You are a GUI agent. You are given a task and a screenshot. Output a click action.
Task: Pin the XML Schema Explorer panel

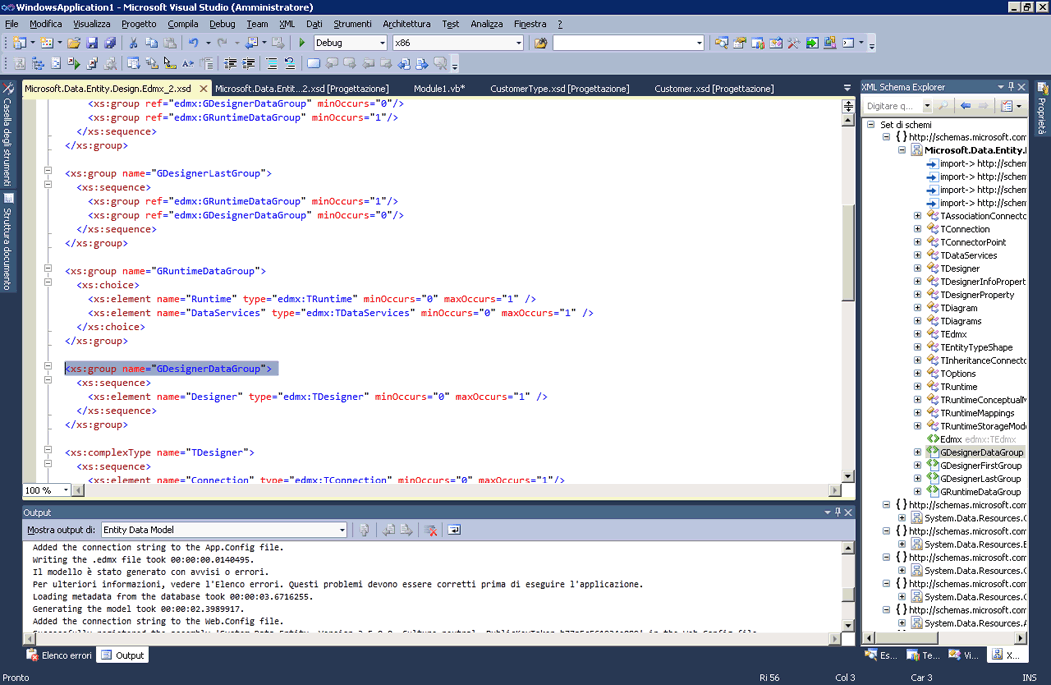(1011, 87)
